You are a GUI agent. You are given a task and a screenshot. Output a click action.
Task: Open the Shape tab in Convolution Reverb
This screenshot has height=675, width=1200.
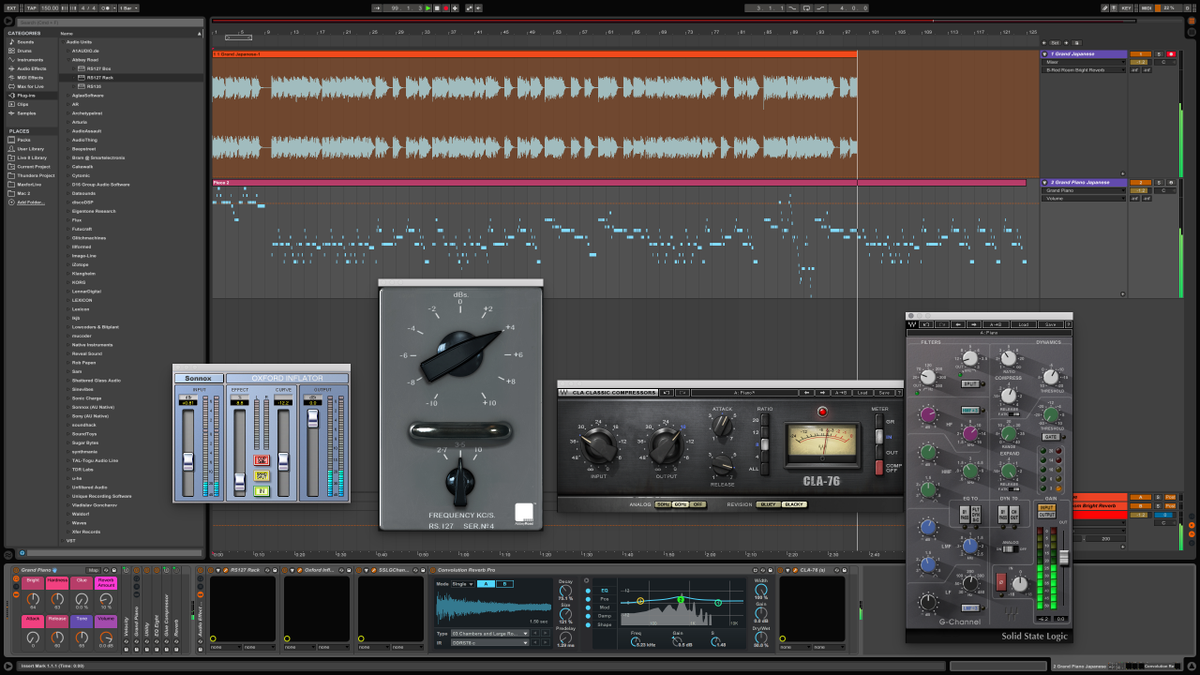(x=605, y=625)
